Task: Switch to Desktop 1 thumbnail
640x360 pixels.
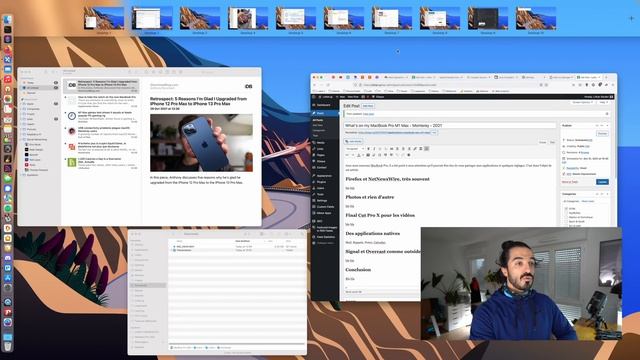Action: point(104,18)
